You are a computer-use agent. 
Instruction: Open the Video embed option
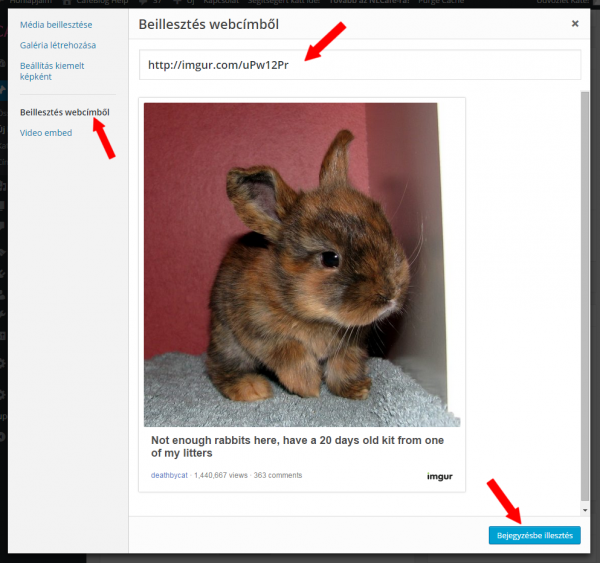pyautogui.click(x=46, y=133)
